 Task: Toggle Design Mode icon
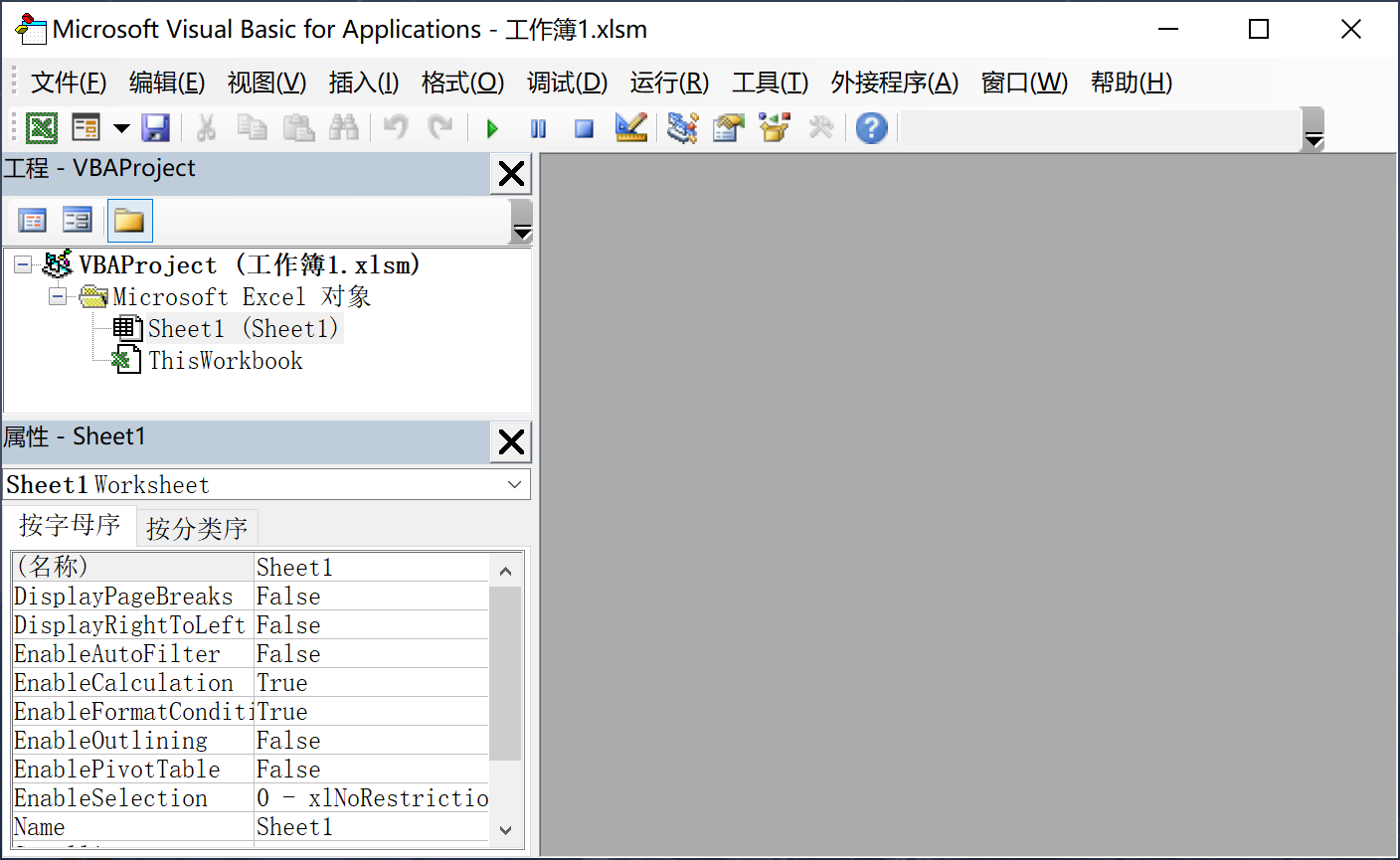pyautogui.click(x=630, y=128)
